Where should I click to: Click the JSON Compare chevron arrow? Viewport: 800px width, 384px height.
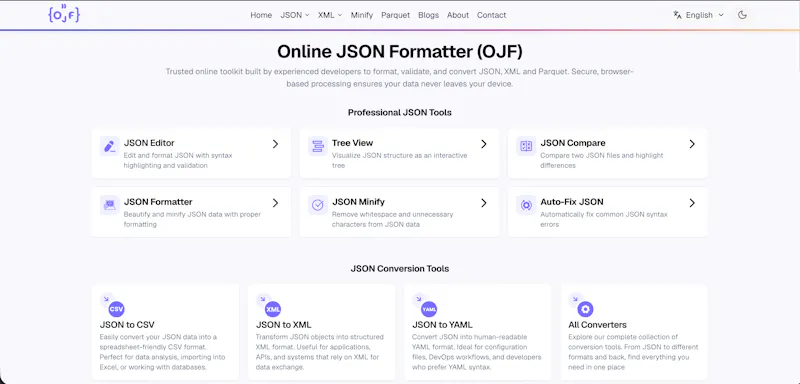692,144
